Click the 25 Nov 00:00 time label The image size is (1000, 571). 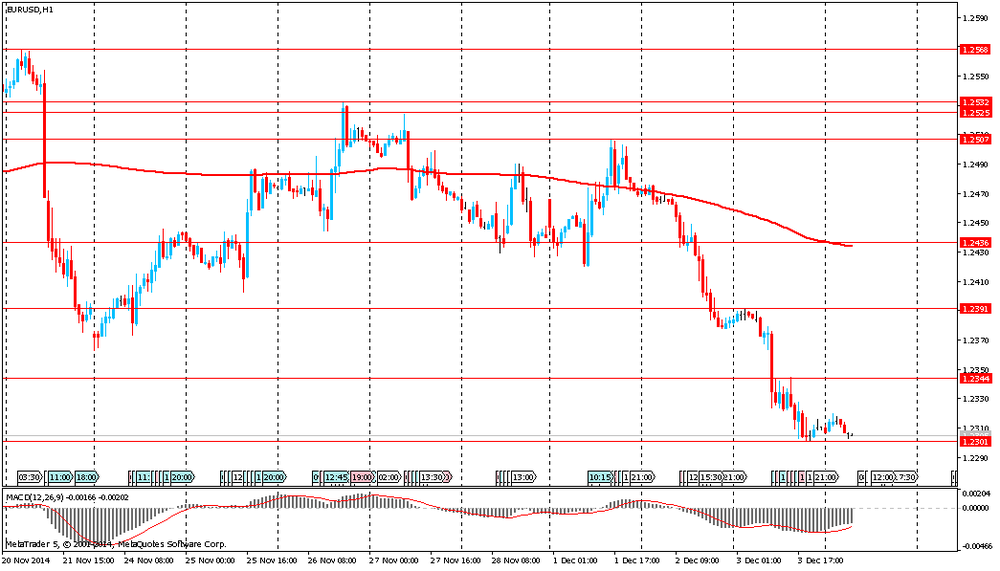click(x=210, y=561)
